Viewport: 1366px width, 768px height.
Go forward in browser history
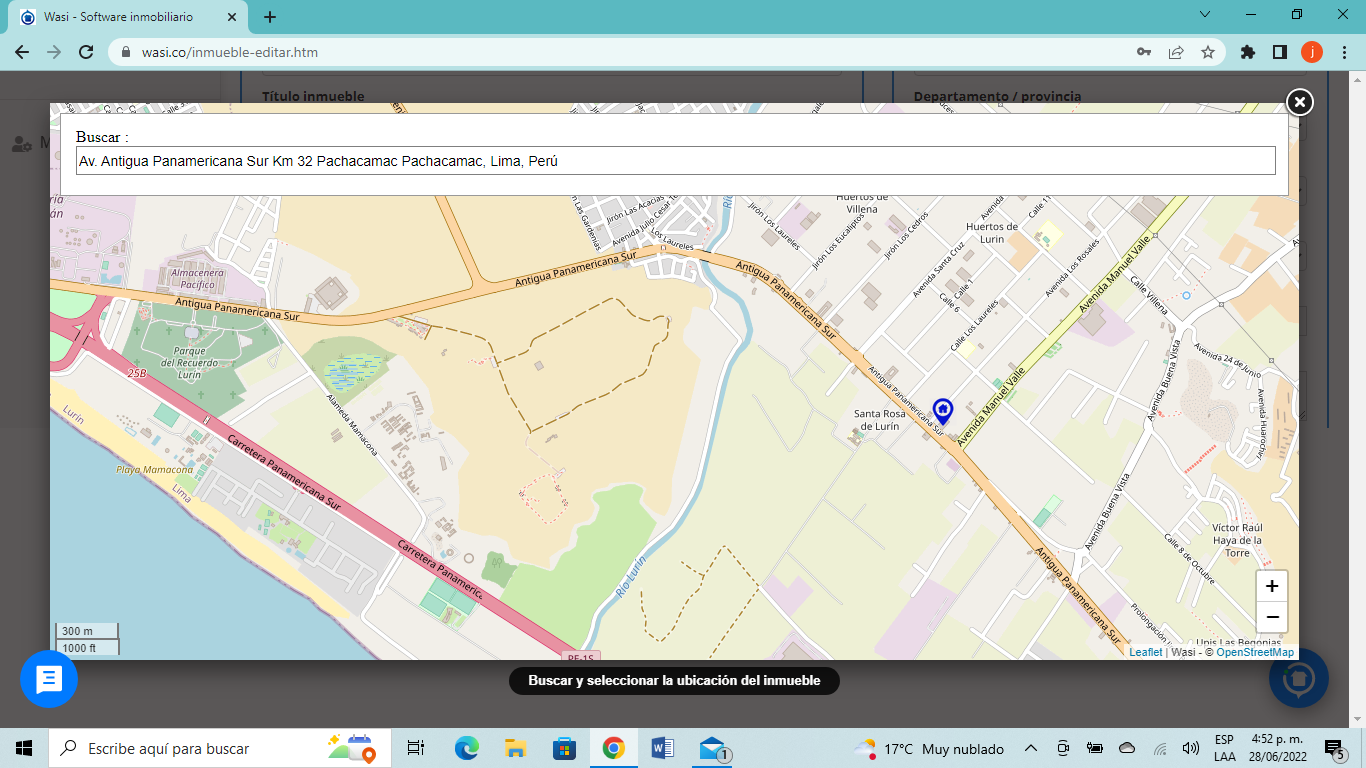(x=54, y=52)
